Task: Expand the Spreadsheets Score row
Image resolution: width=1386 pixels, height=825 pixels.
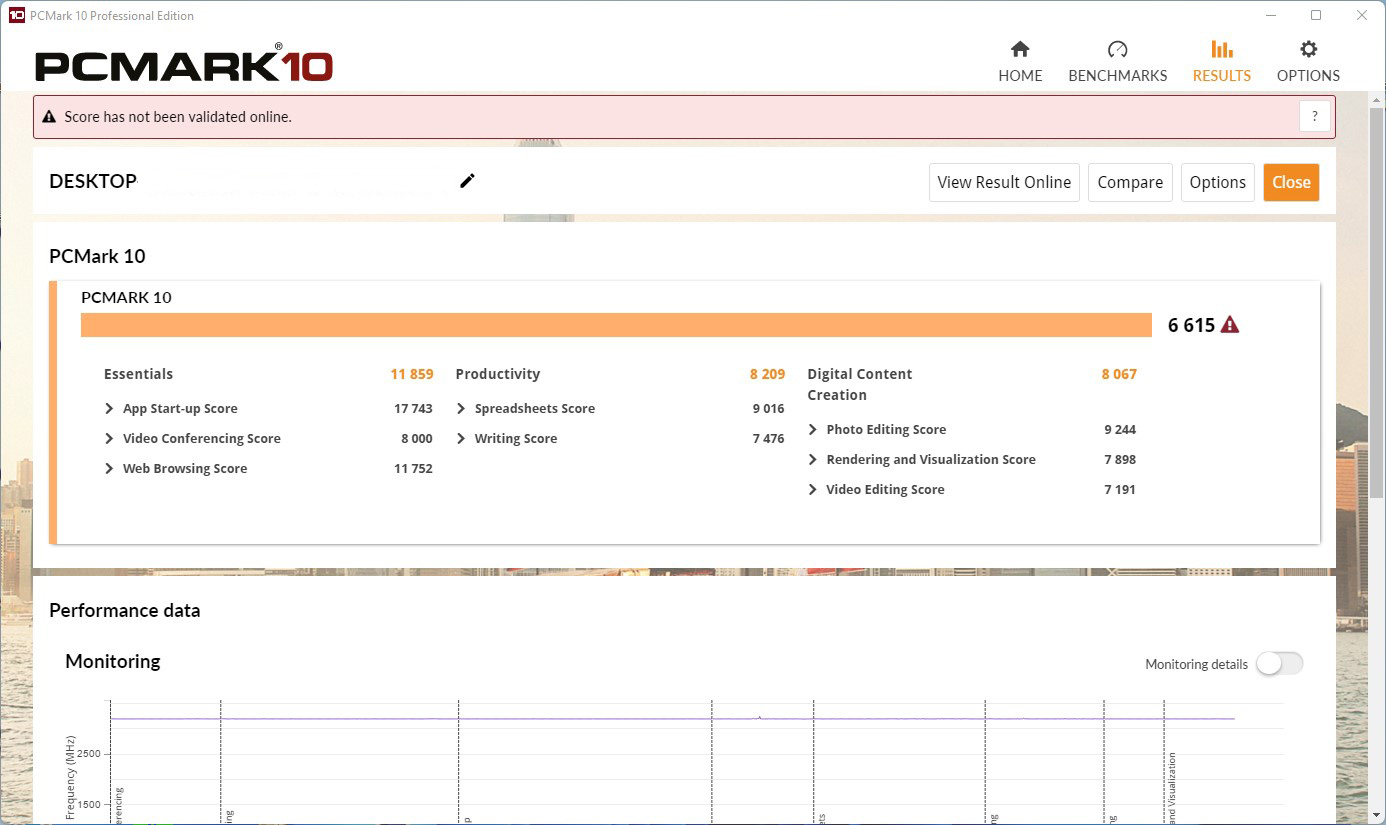Action: click(461, 408)
